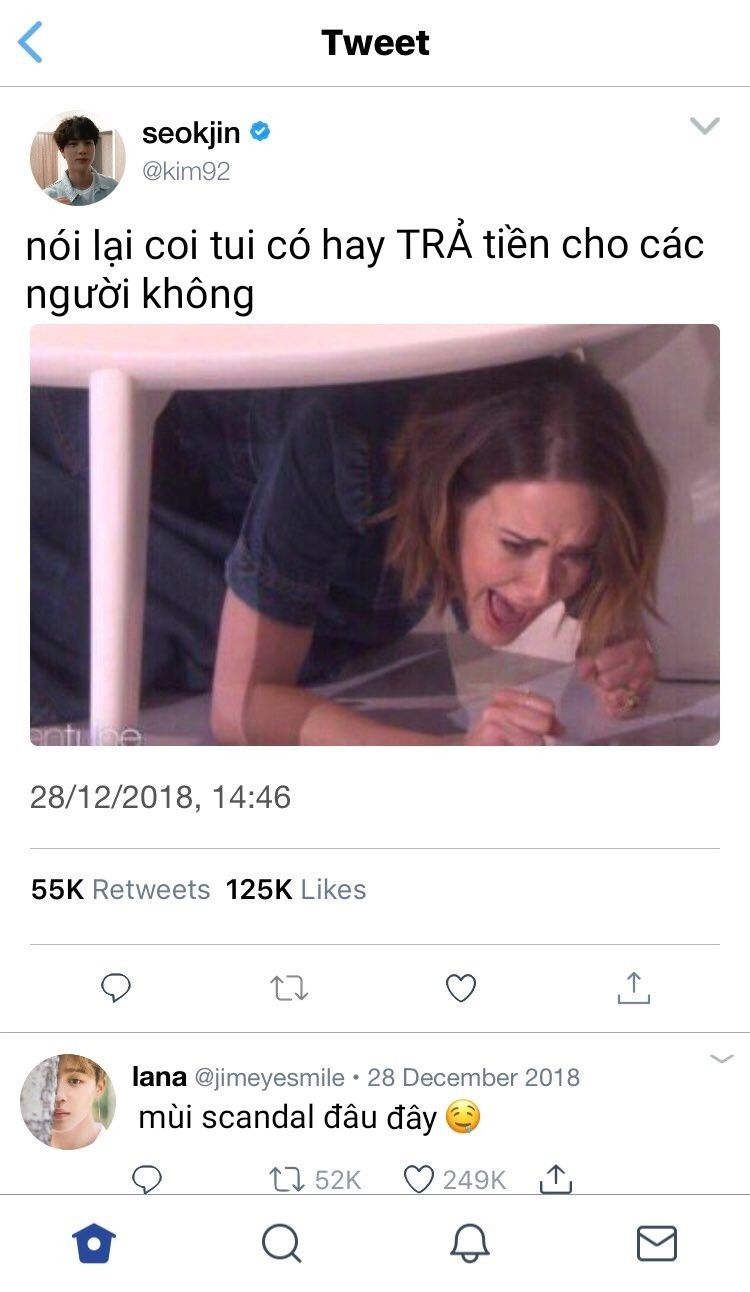Open the Search tab in the bottom bar
This screenshot has height=1292, width=750.
pyautogui.click(x=282, y=1244)
